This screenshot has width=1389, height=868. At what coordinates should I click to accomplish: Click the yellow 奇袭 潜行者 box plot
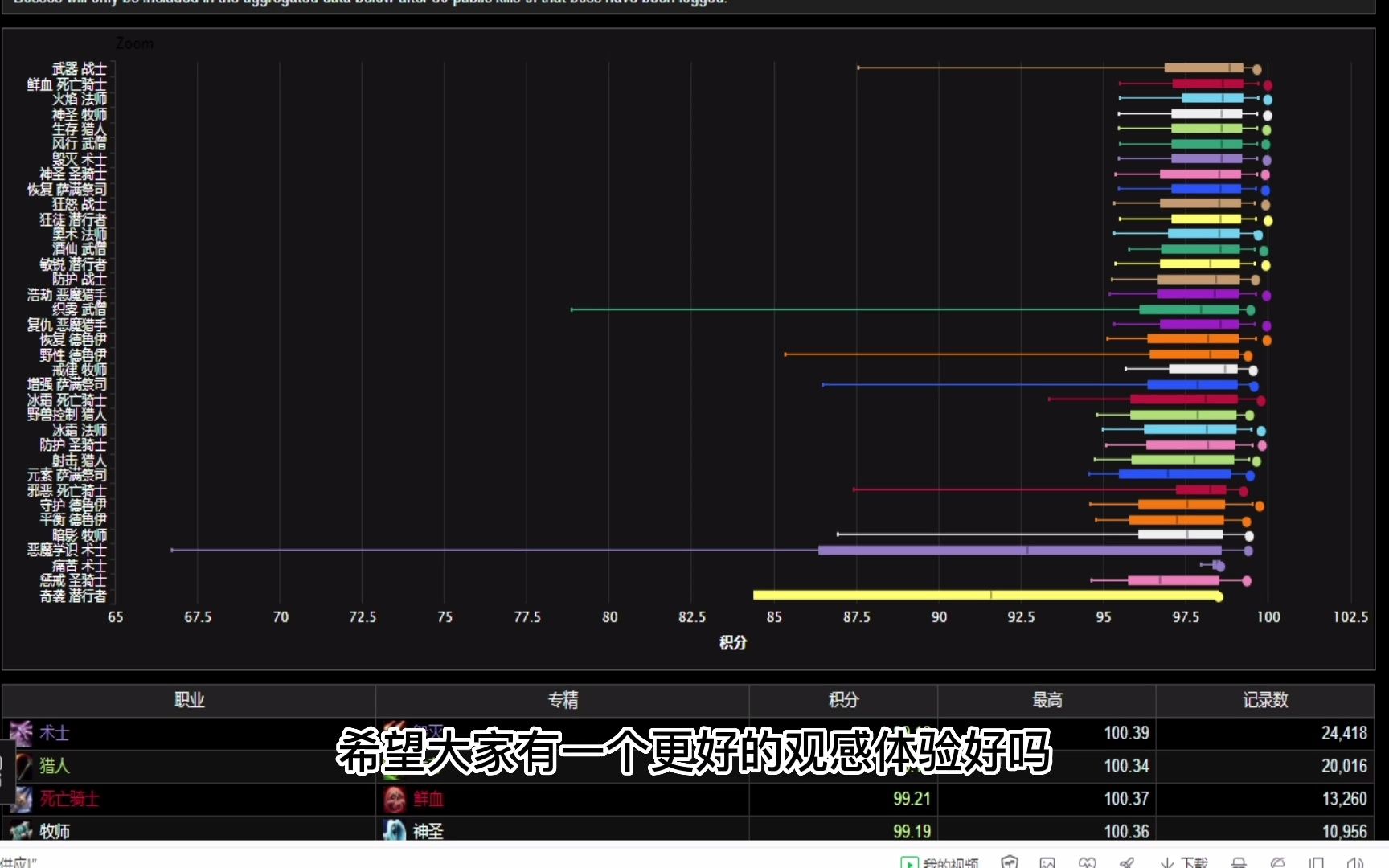[x=989, y=595]
